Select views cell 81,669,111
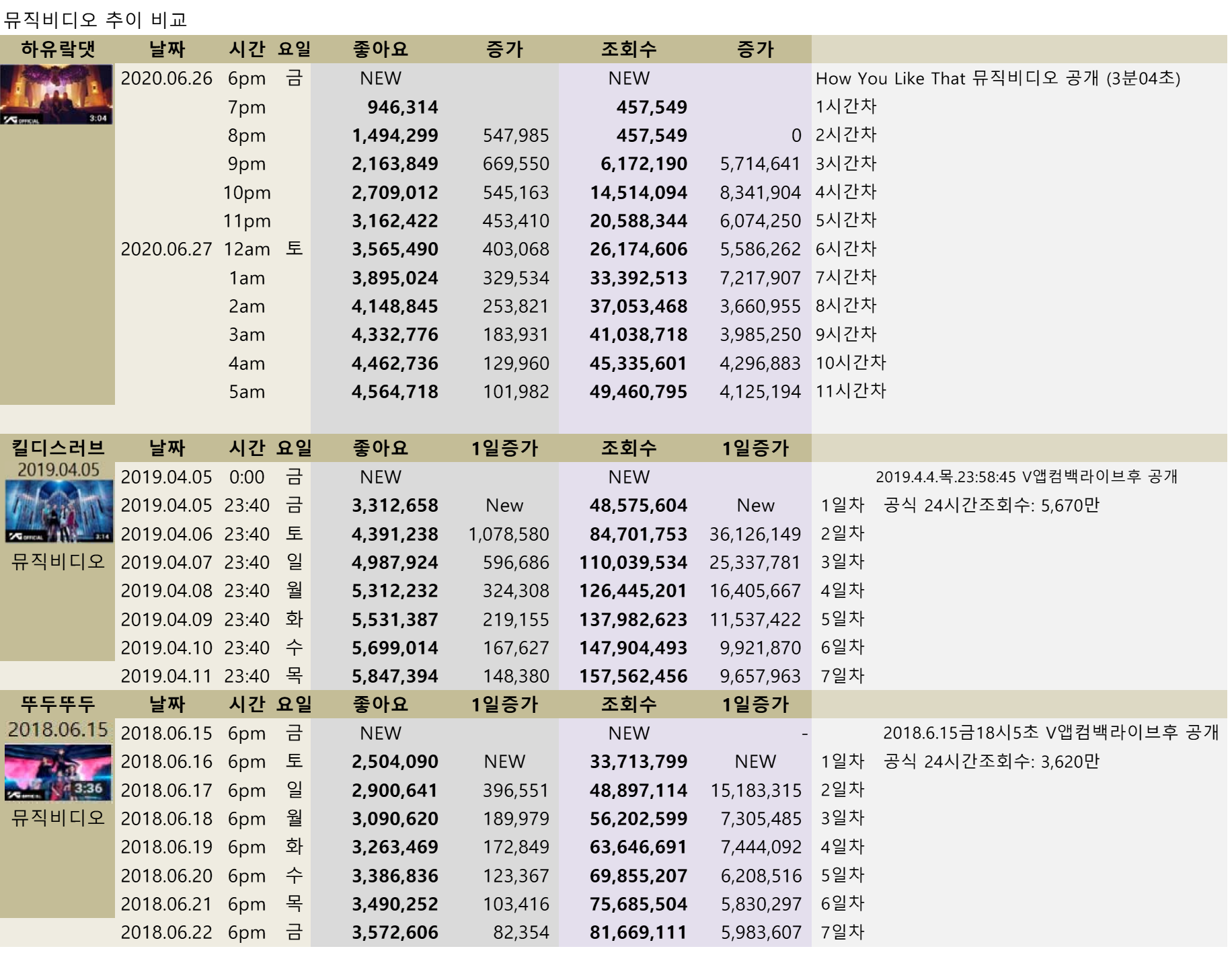1232x955 pixels. point(638,932)
